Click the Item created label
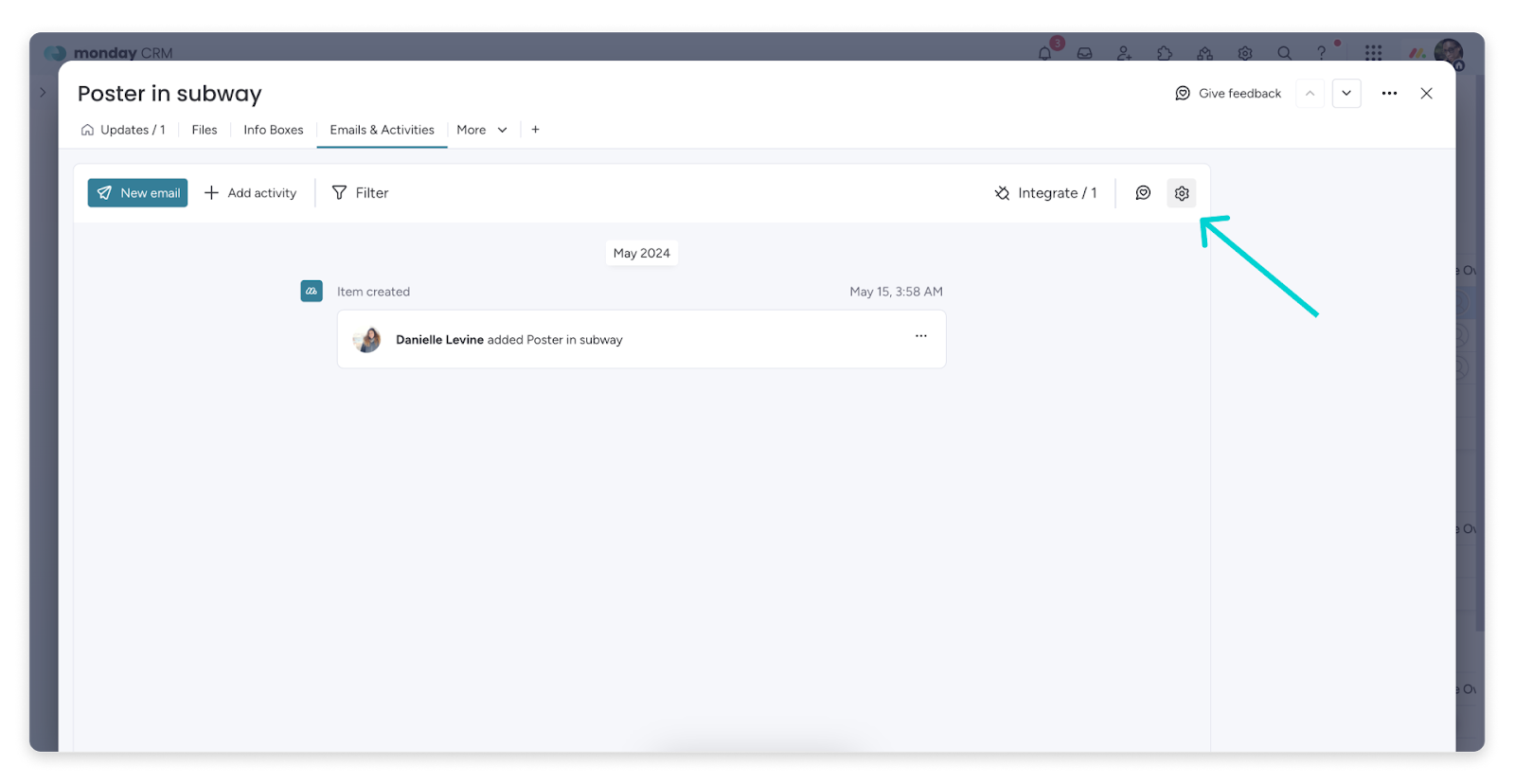1515x784 pixels. tap(373, 292)
